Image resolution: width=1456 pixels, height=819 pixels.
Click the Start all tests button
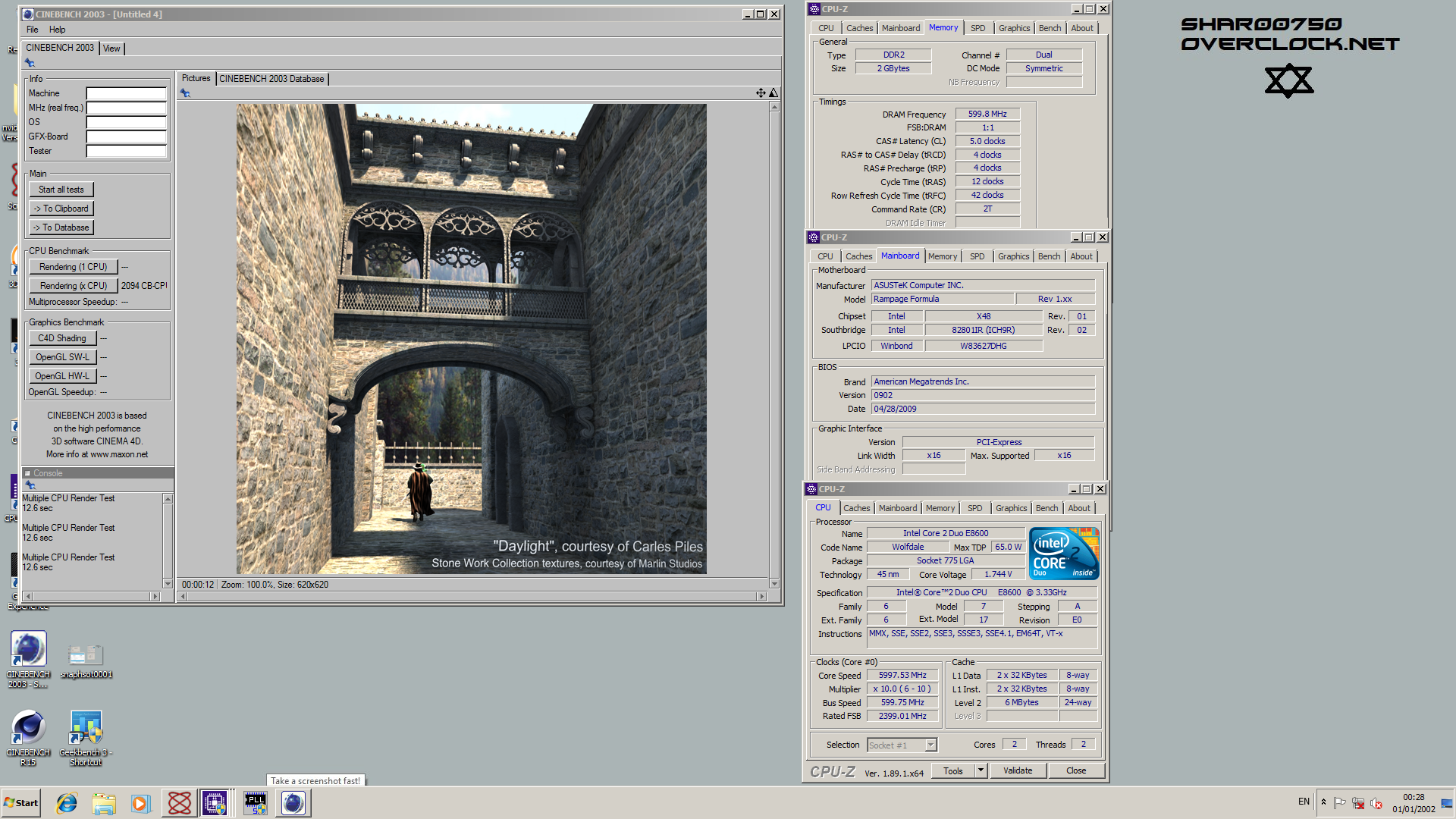pos(61,190)
